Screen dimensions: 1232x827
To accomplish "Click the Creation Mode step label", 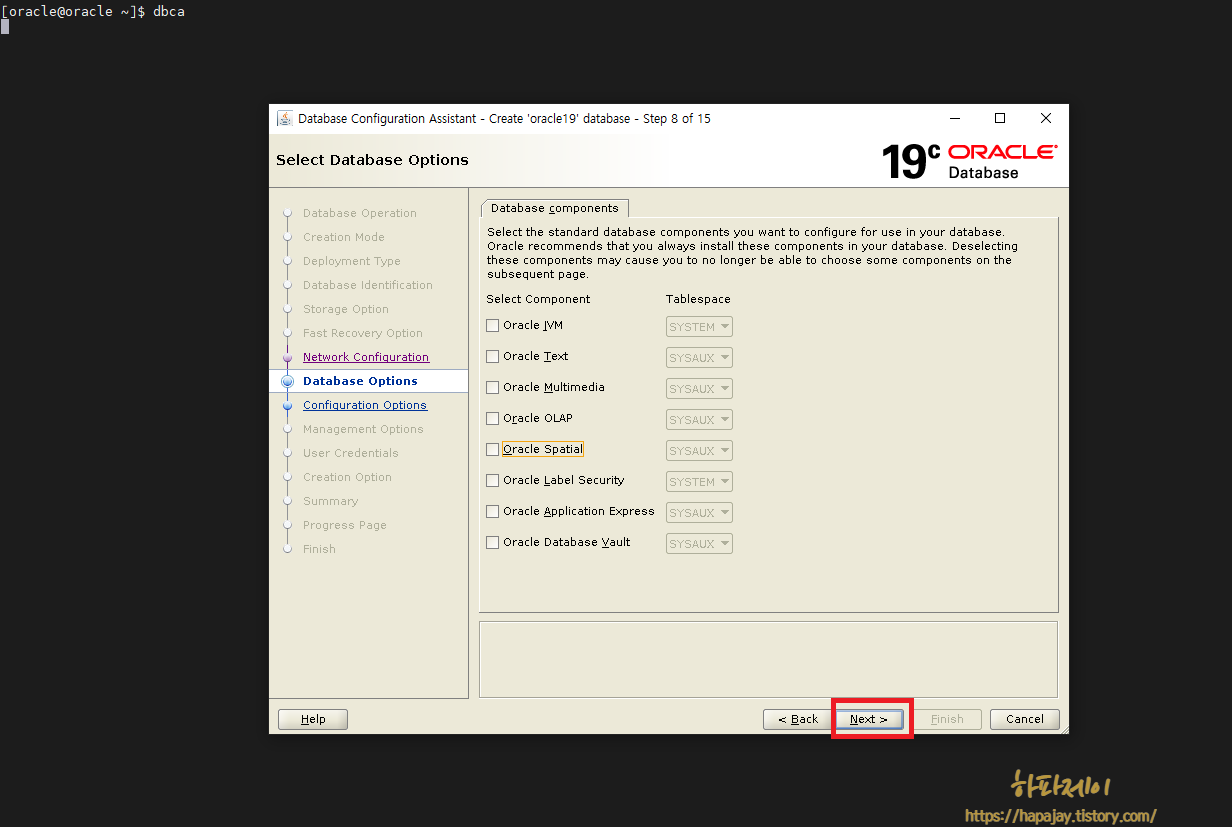I will pos(344,237).
